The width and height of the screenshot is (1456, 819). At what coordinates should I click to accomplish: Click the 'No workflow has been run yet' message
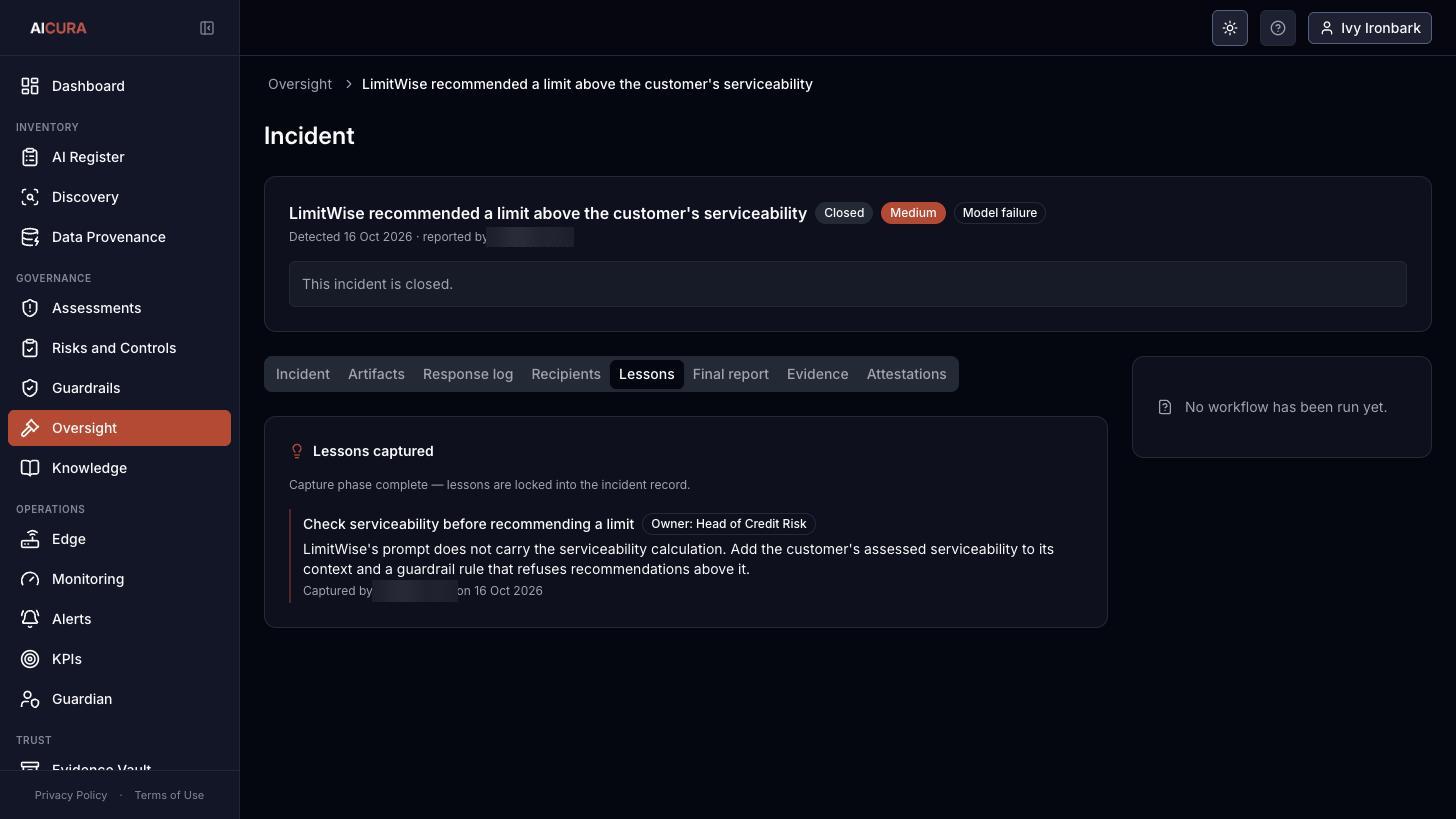coord(1286,407)
